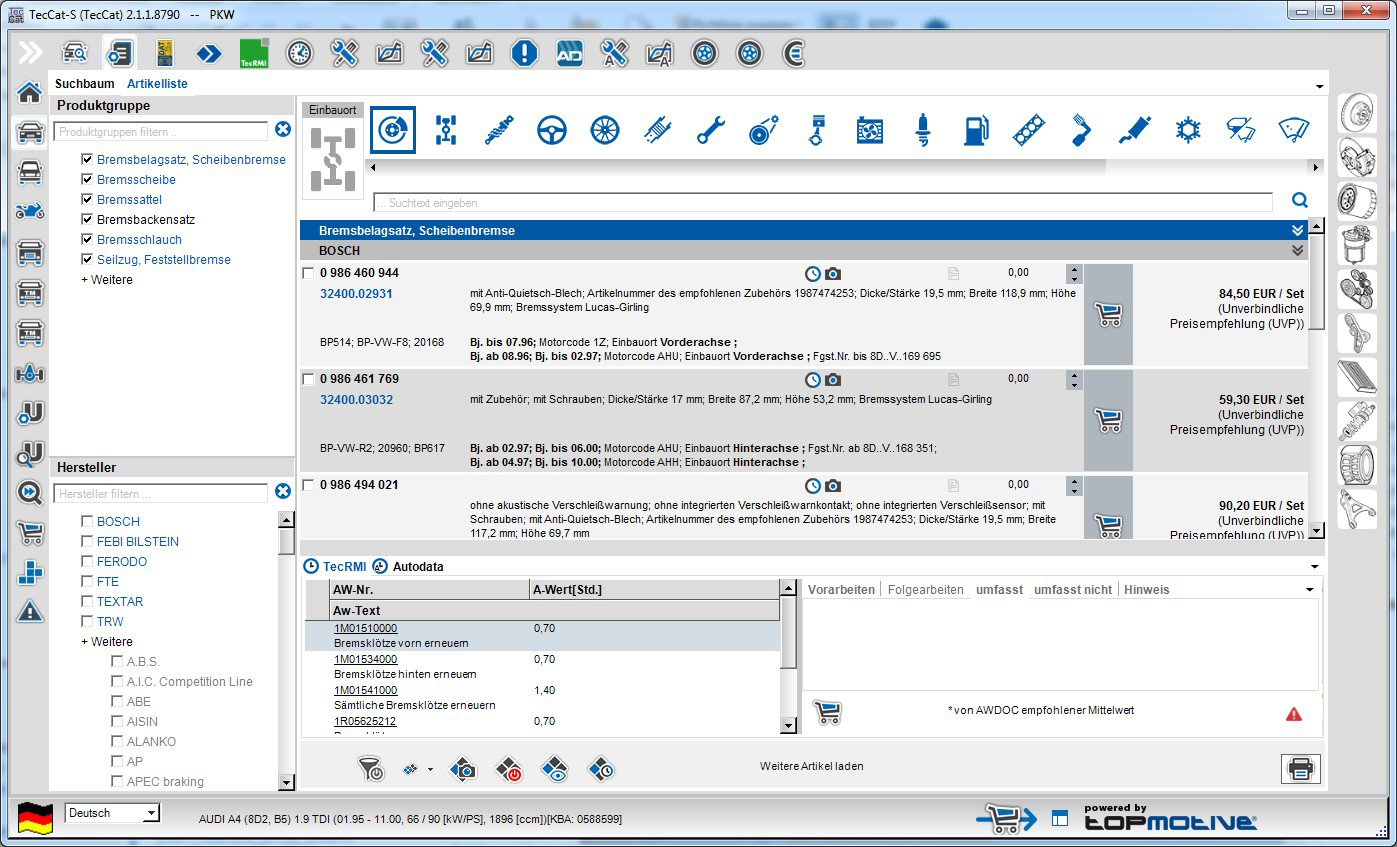1397x847 pixels.
Task: Click AW number 1M01510000
Action: pos(366,629)
